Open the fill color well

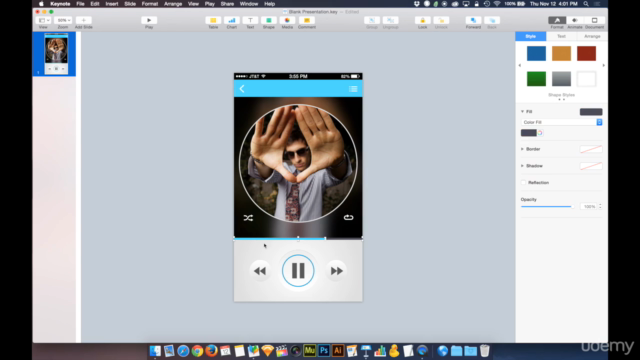pos(529,133)
